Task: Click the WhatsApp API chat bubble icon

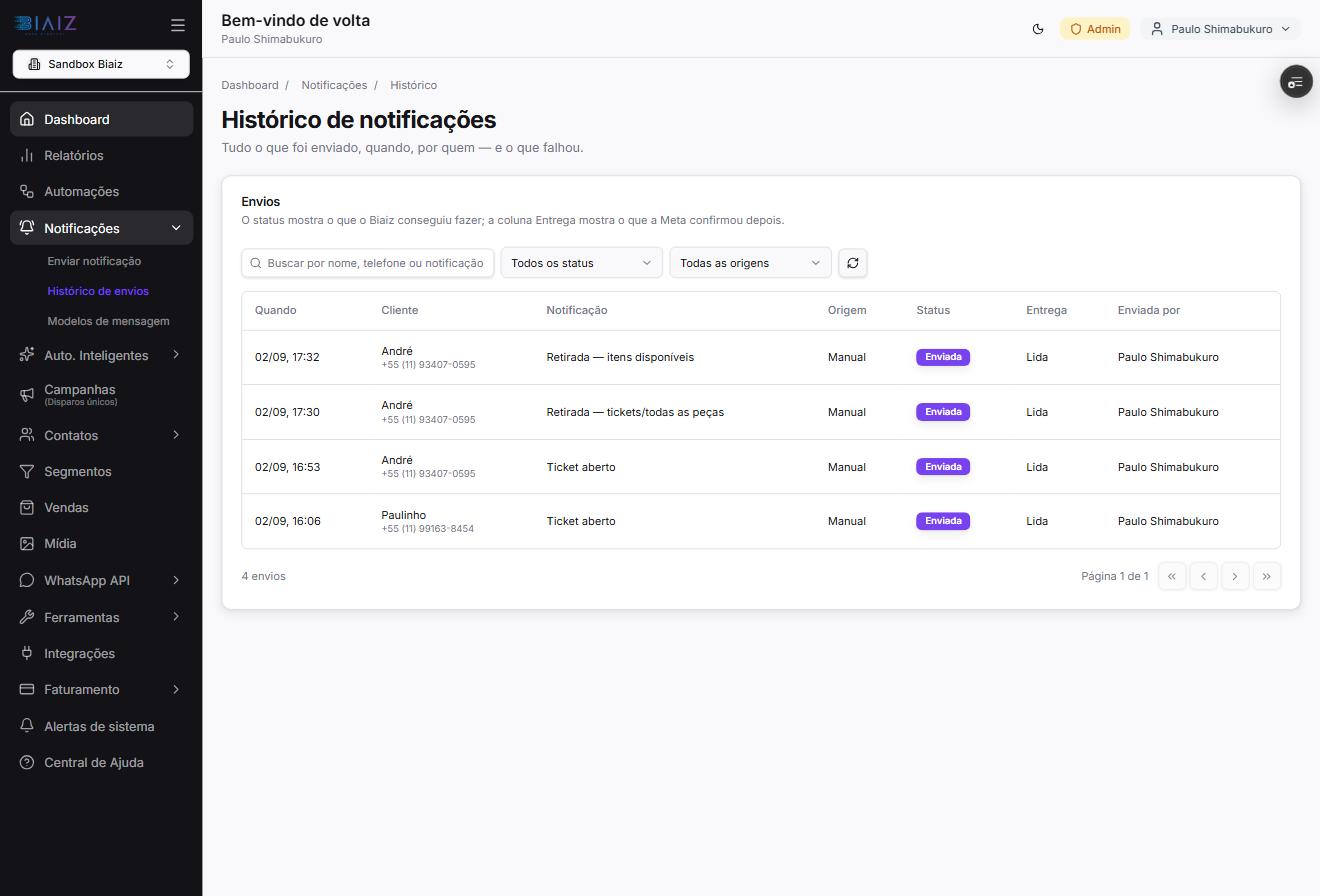Action: click(27, 580)
